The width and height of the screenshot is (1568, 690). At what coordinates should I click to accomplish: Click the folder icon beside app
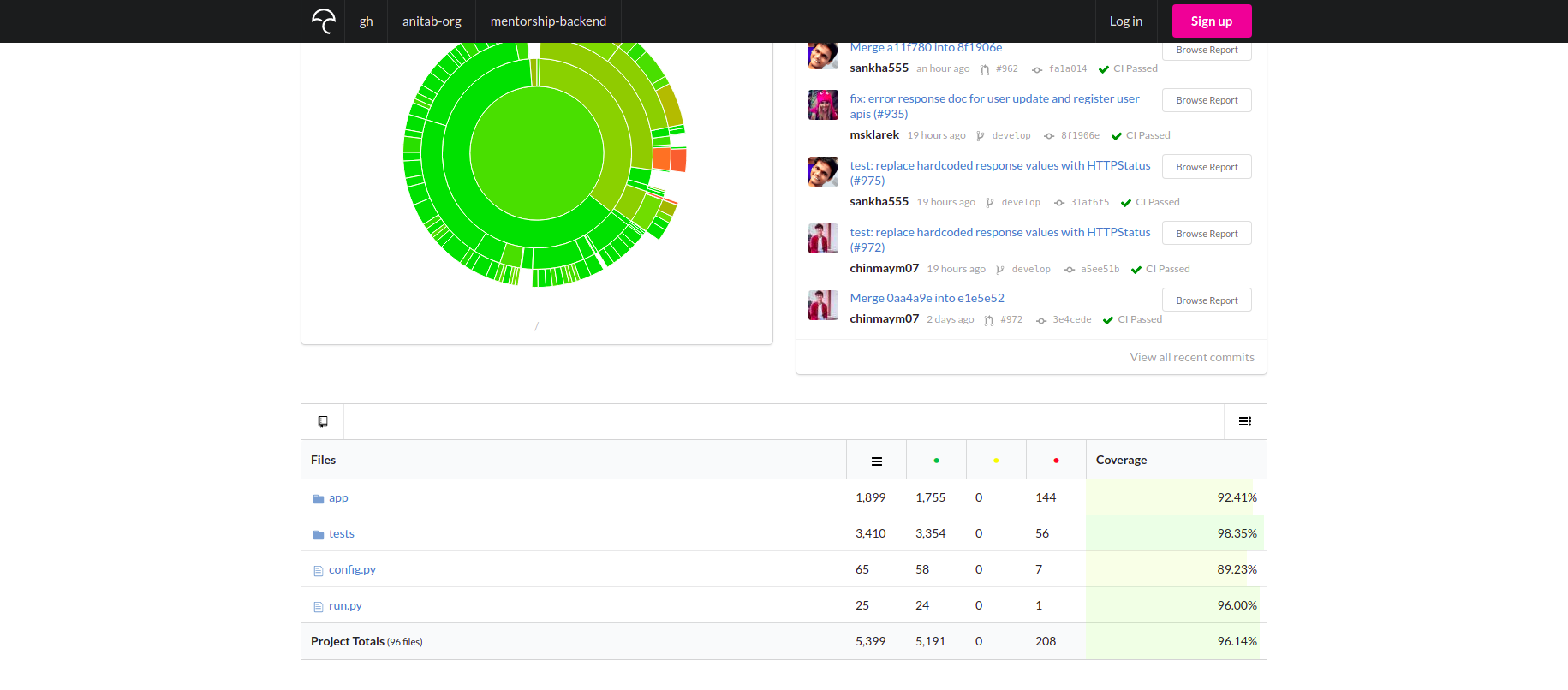coord(319,498)
